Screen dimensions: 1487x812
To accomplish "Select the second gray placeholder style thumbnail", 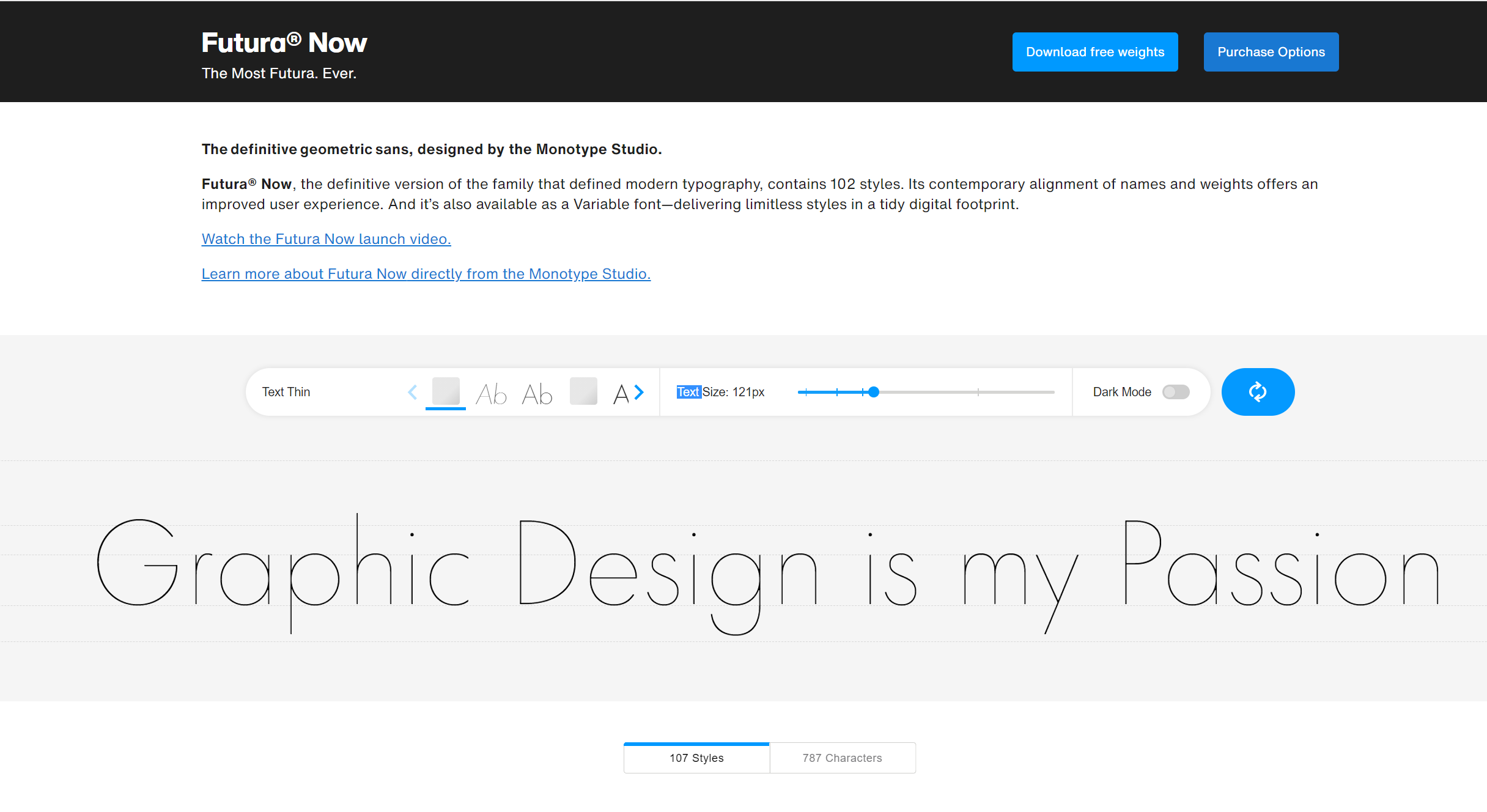I will point(583,391).
